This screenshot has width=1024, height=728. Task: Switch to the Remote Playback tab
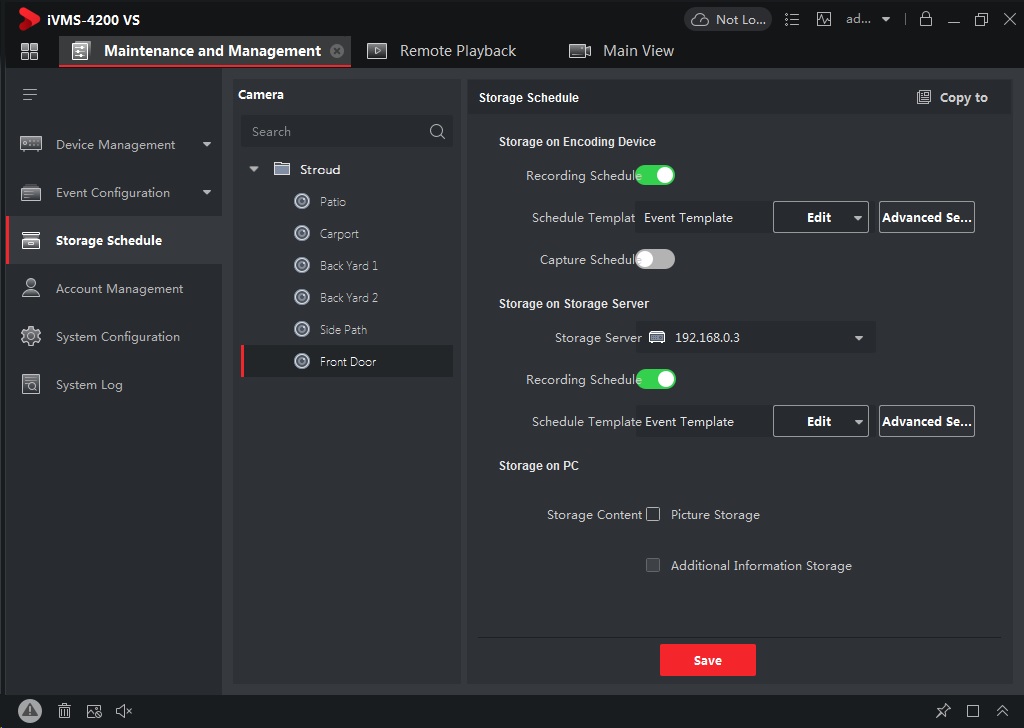pos(442,51)
